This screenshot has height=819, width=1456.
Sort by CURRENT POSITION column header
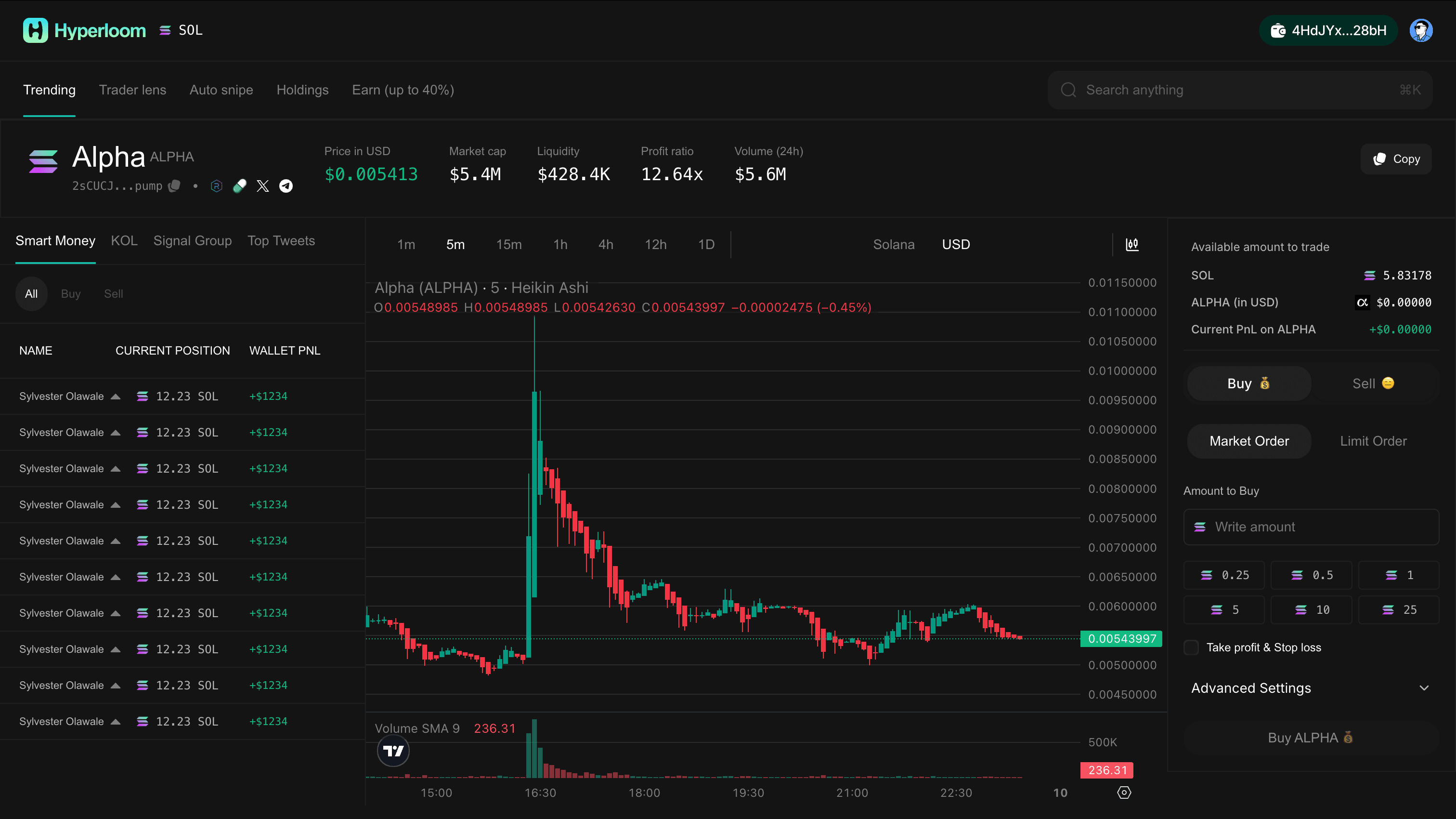pos(172,351)
